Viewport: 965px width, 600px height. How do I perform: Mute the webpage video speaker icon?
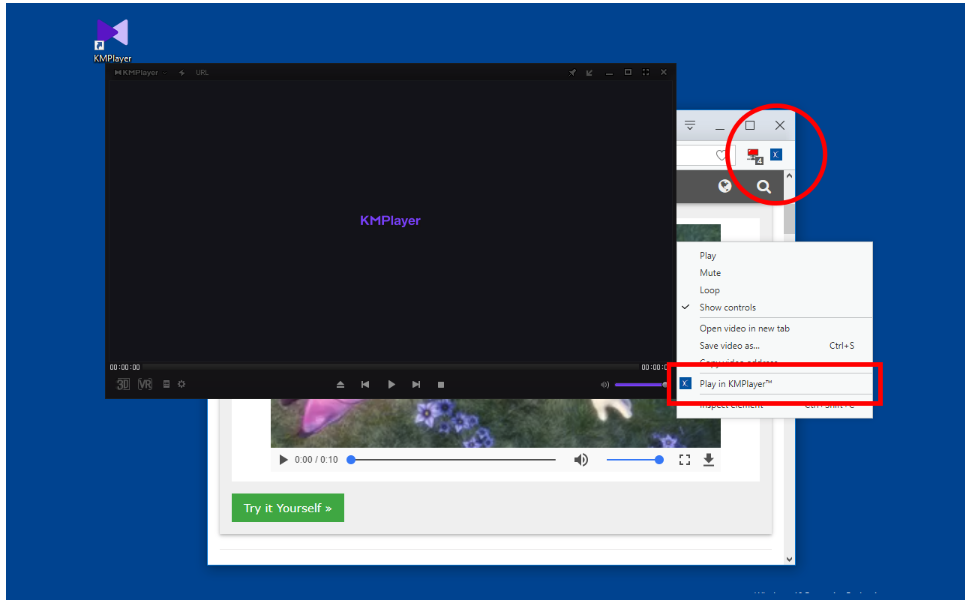pyautogui.click(x=581, y=460)
